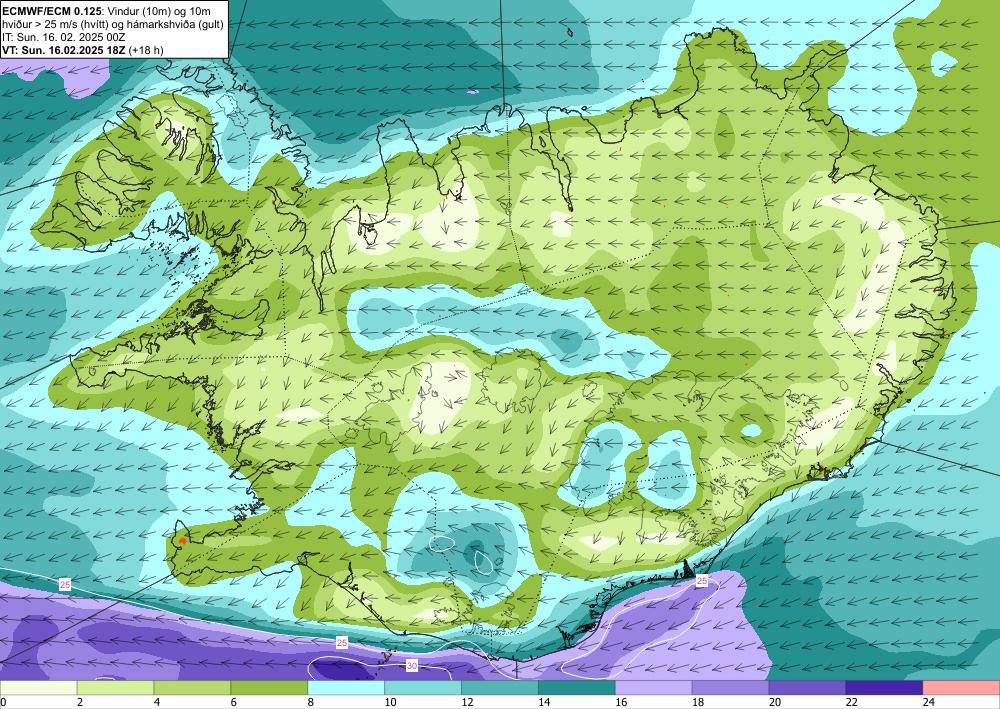Click the pink above-24 m/s legend swatch
The height and width of the screenshot is (709, 1000).
click(x=961, y=688)
